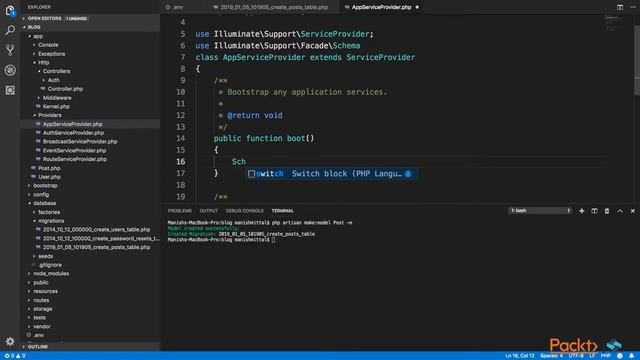Click line 16 in the code editor
The height and width of the screenshot is (360, 640).
(400, 162)
